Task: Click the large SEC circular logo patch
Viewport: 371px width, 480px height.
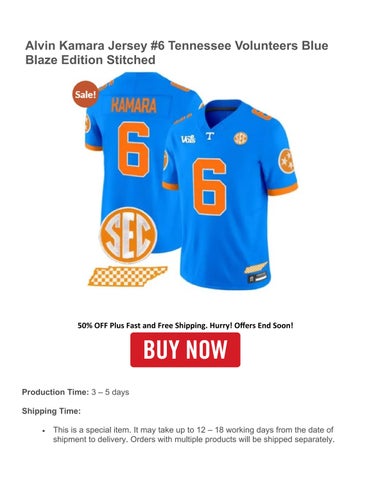Action: [x=128, y=235]
